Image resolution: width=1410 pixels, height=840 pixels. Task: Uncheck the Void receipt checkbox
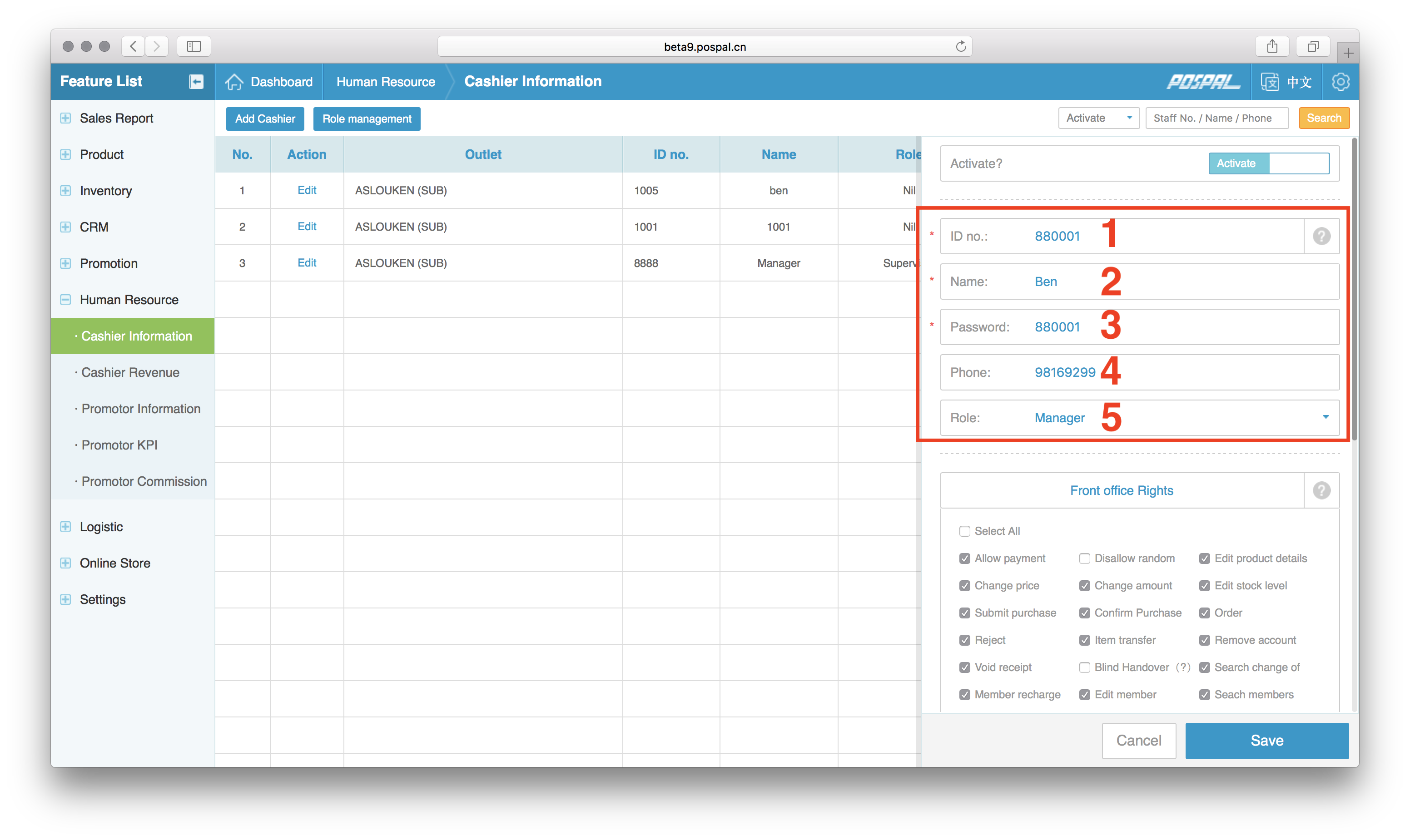coord(964,667)
